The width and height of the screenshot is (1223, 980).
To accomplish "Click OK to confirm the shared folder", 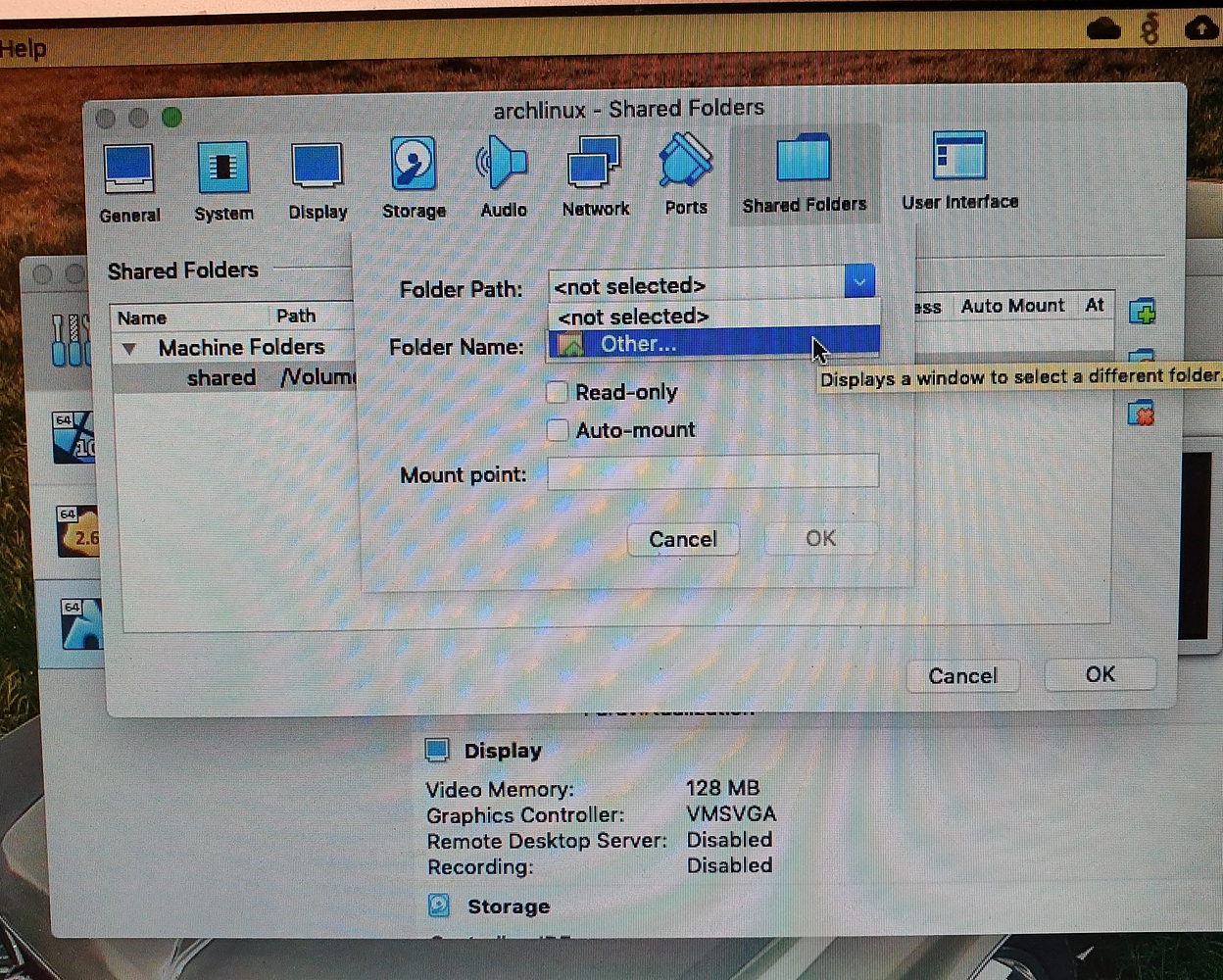I will pos(821,538).
